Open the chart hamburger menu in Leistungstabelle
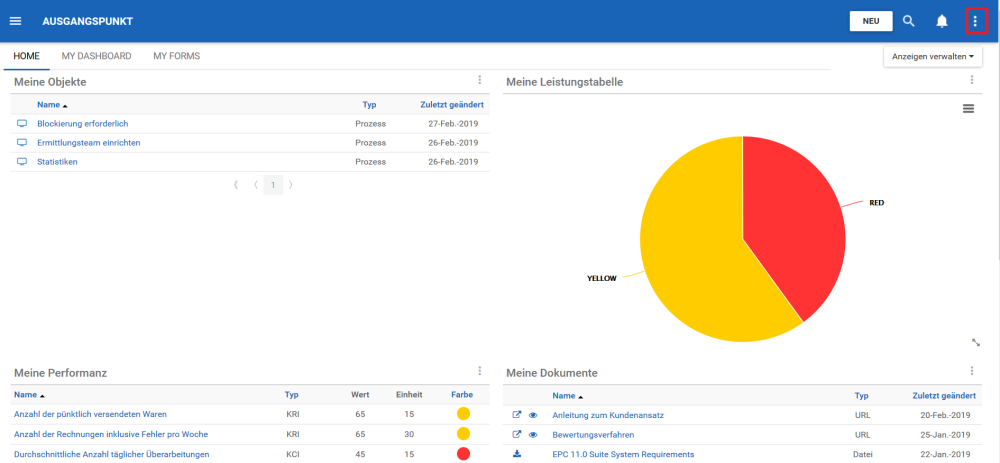The width and height of the screenshot is (1000, 463). point(968,108)
